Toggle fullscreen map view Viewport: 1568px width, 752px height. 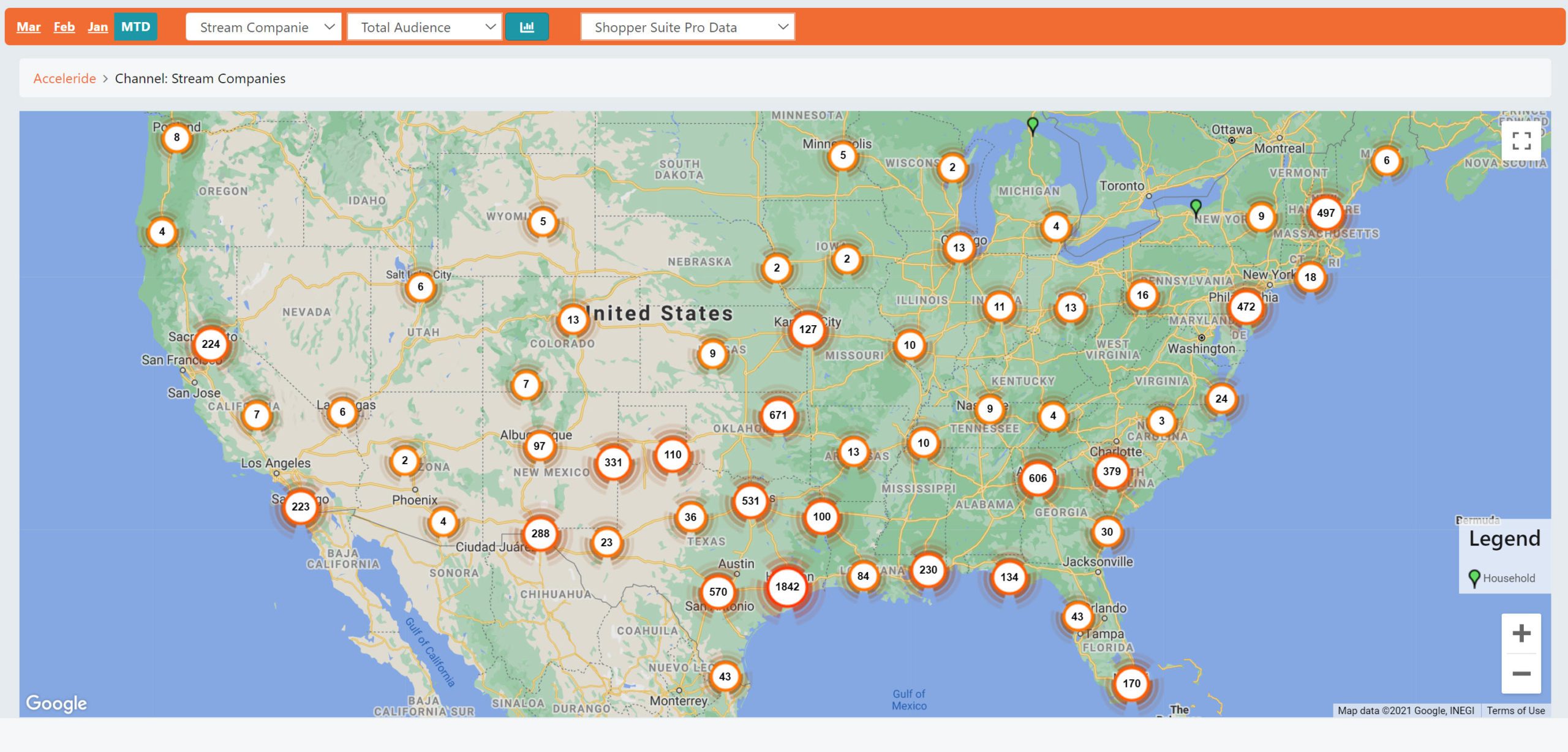click(x=1521, y=141)
